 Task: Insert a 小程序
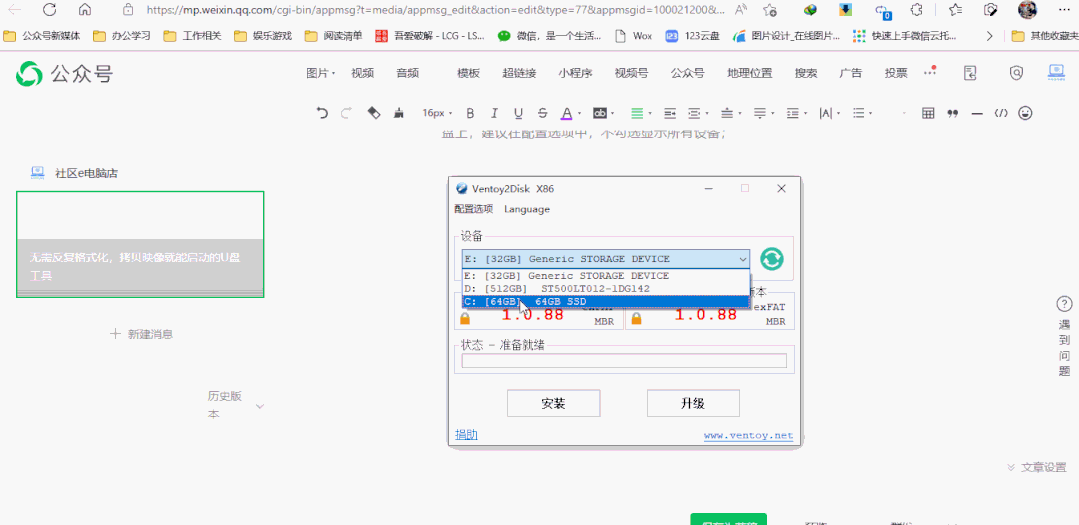(575, 73)
